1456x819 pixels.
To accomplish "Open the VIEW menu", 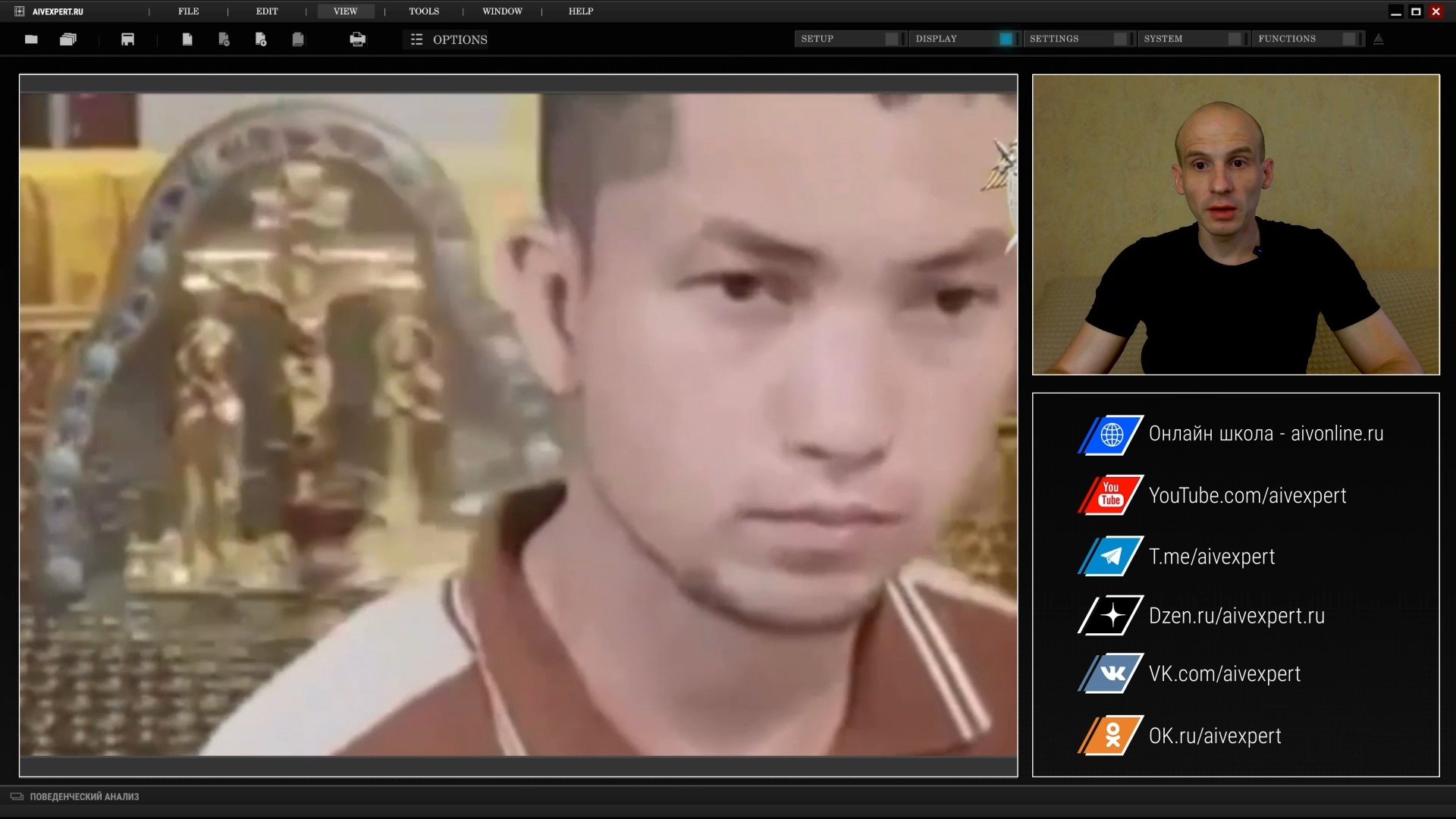I will coord(345,11).
